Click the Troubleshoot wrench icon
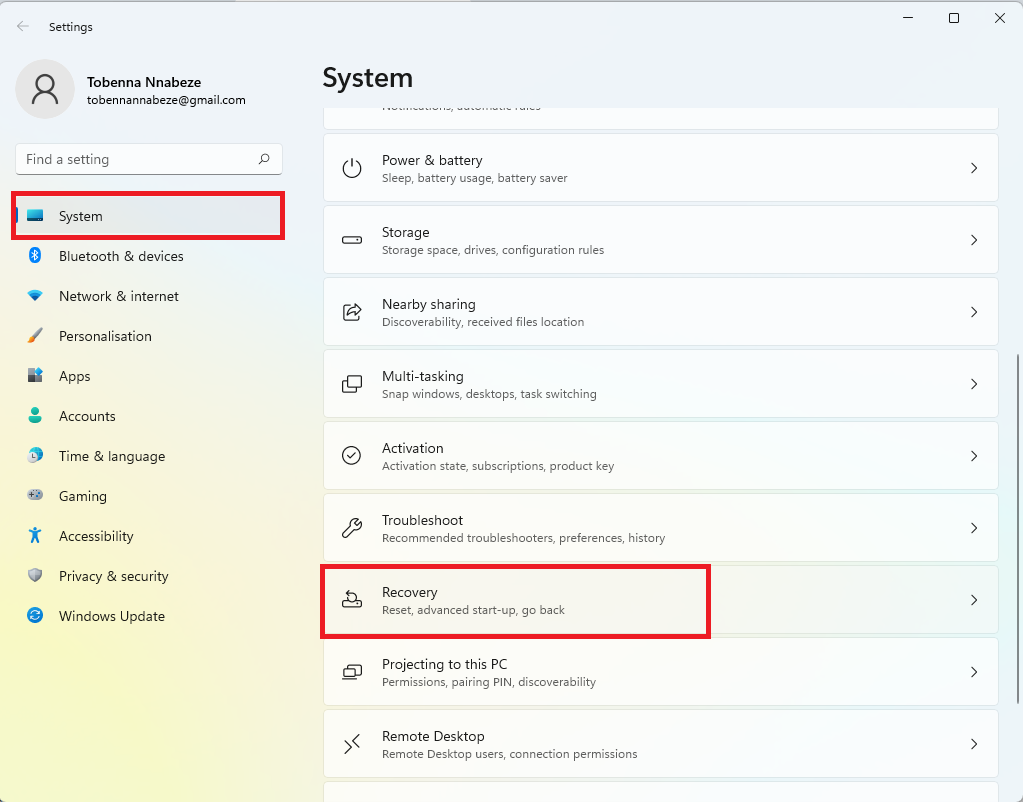This screenshot has width=1023, height=802. [x=351, y=528]
